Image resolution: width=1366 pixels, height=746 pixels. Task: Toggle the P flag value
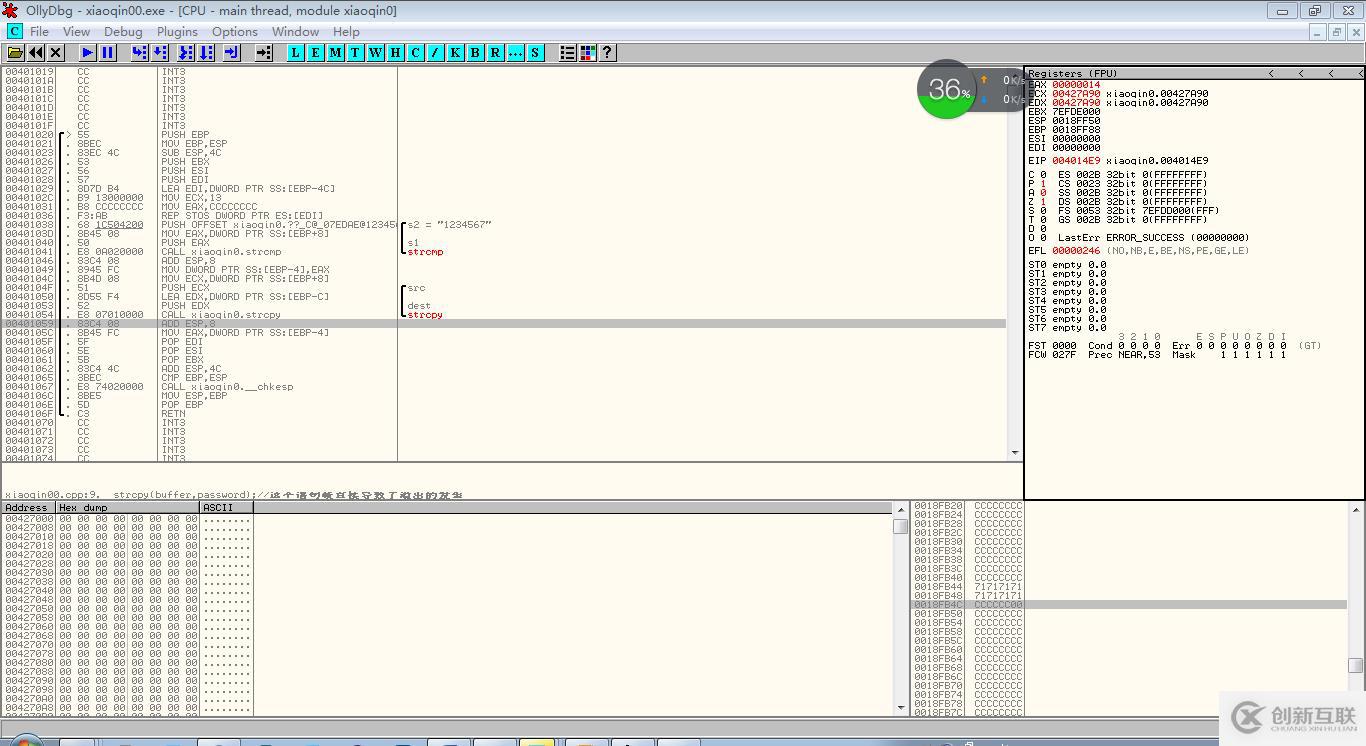1043,184
